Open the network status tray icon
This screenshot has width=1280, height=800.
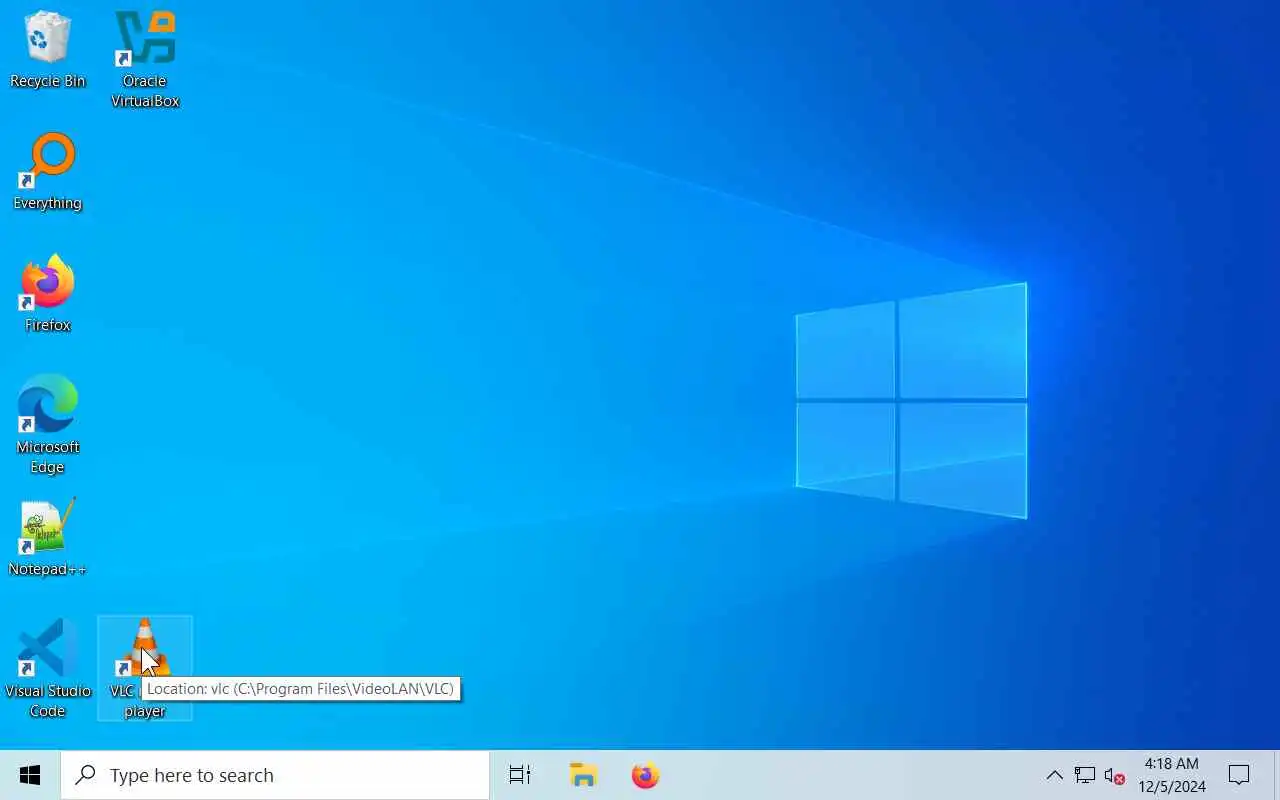pyautogui.click(x=1085, y=775)
